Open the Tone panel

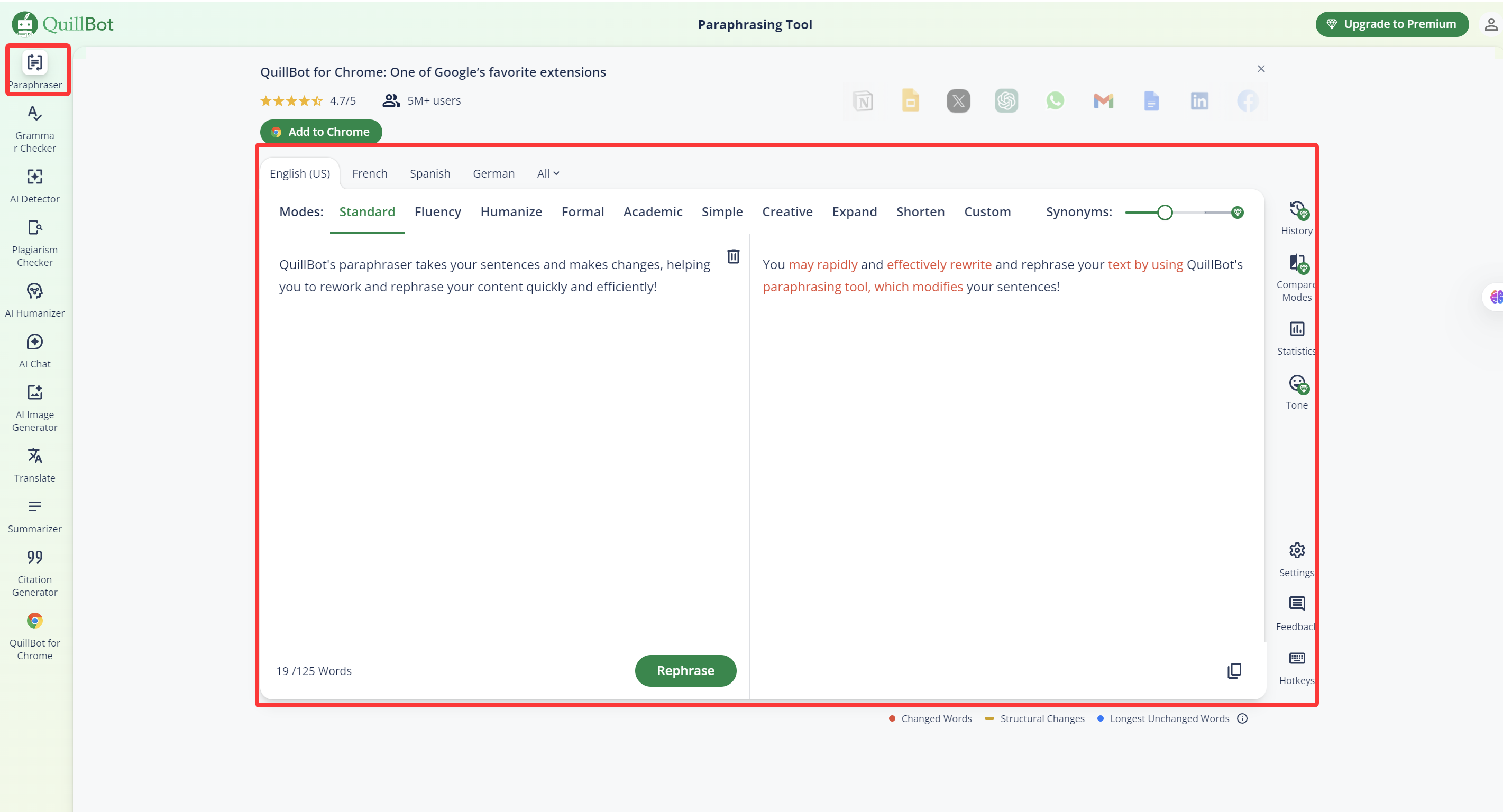tap(1296, 392)
